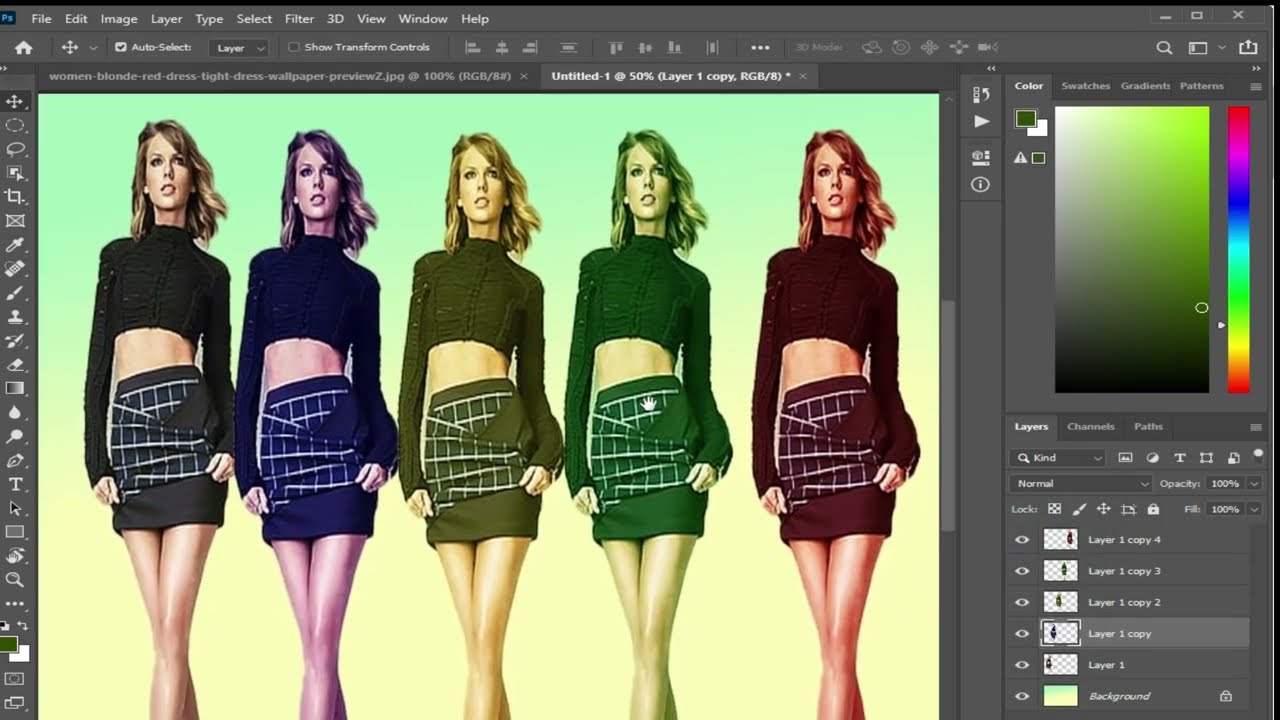Click the Search icon at top right
1280x720 pixels.
pos(1164,47)
